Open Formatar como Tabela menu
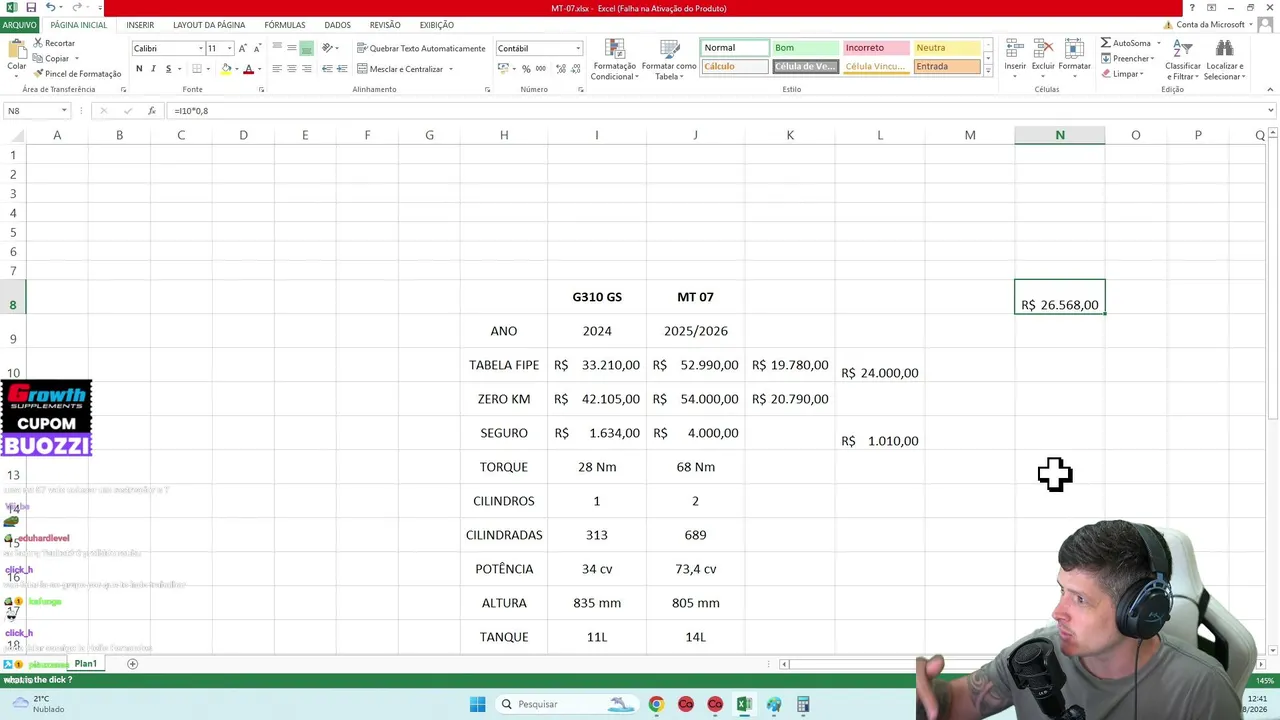Viewport: 1280px width, 720px height. [669, 60]
